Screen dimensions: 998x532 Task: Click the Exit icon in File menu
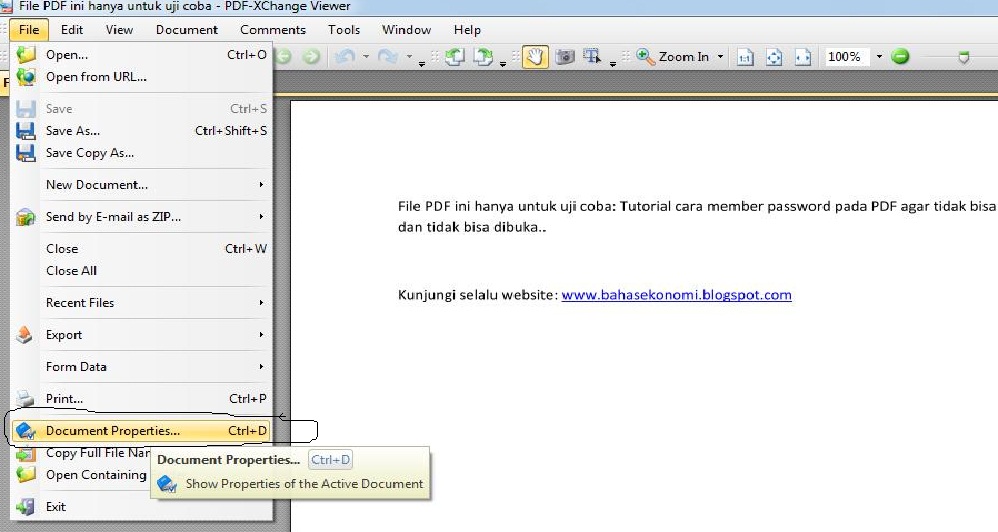25,507
